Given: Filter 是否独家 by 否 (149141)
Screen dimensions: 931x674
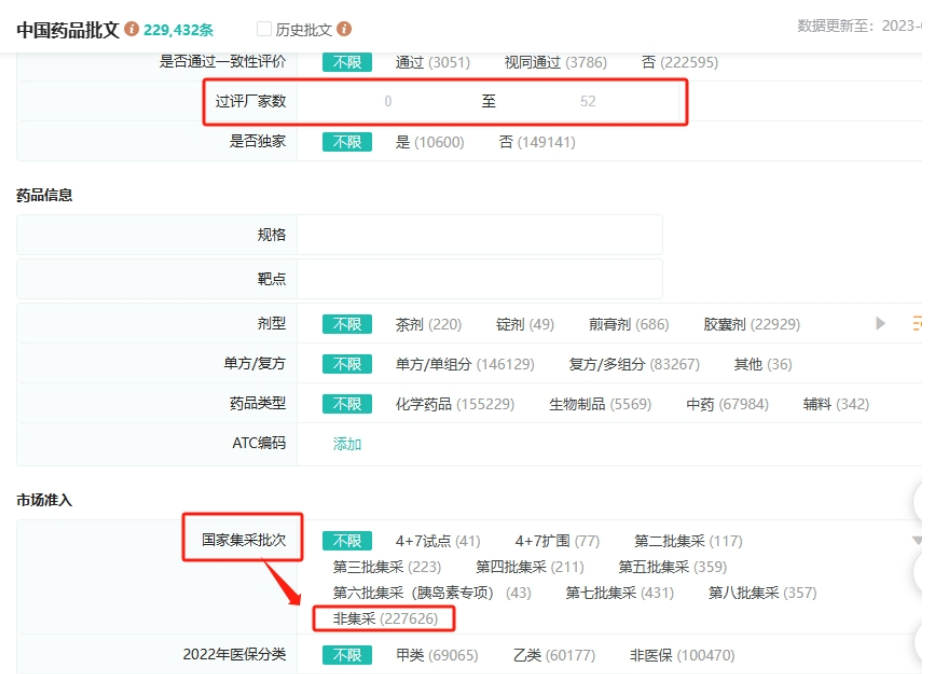Looking at the screenshot, I should click(x=537, y=142).
